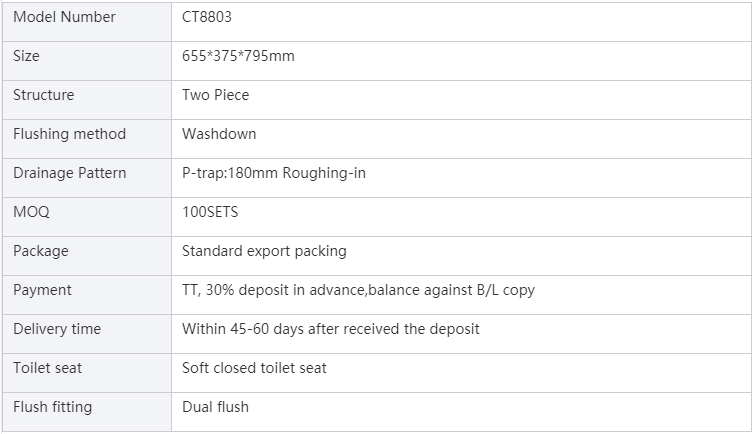Select the 100SETS value
The width and height of the screenshot is (752, 434).
(210, 212)
